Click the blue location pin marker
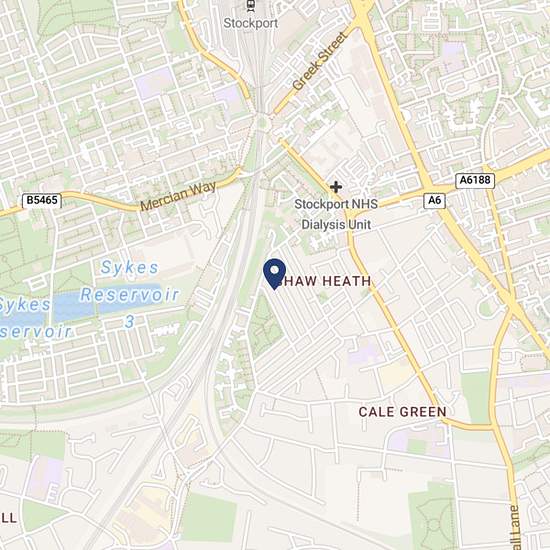This screenshot has width=550, height=550. coord(274,274)
